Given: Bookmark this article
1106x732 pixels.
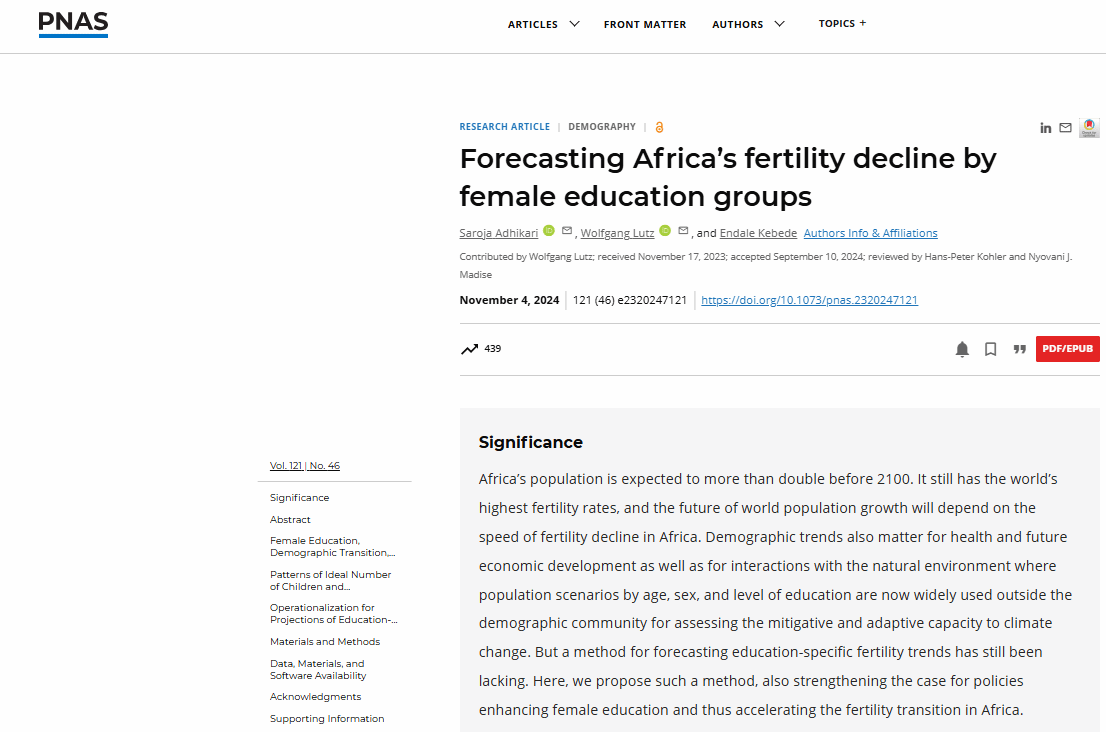Looking at the screenshot, I should pyautogui.click(x=991, y=349).
